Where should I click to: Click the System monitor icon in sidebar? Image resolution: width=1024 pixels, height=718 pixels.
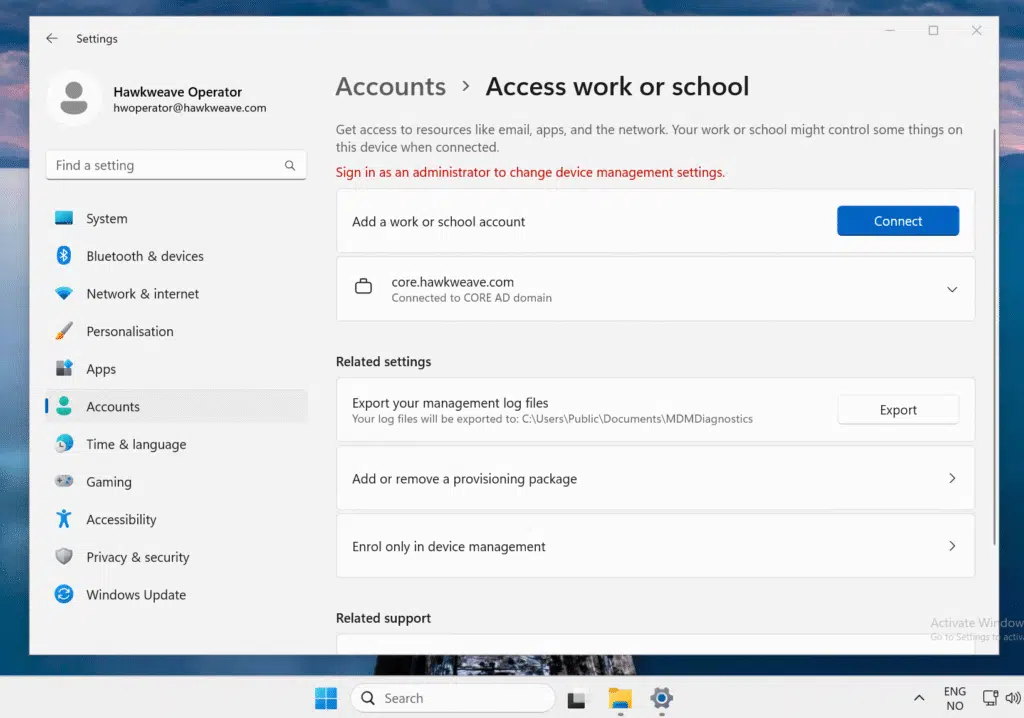pos(64,218)
